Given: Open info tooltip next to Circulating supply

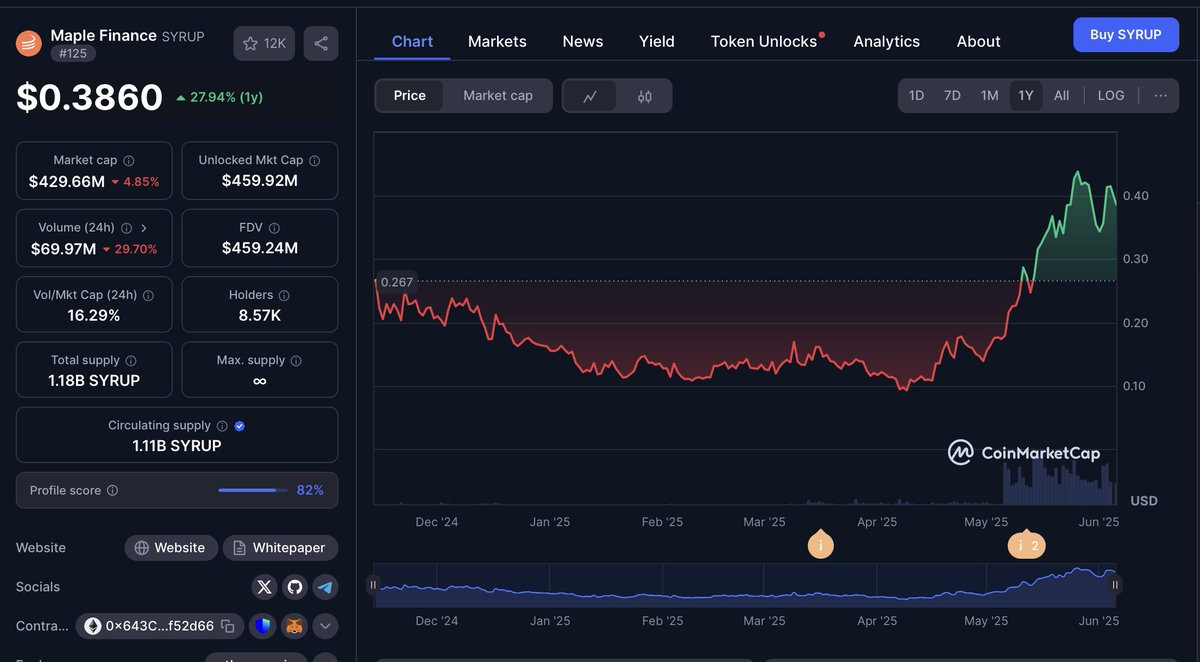Looking at the screenshot, I should 222,425.
